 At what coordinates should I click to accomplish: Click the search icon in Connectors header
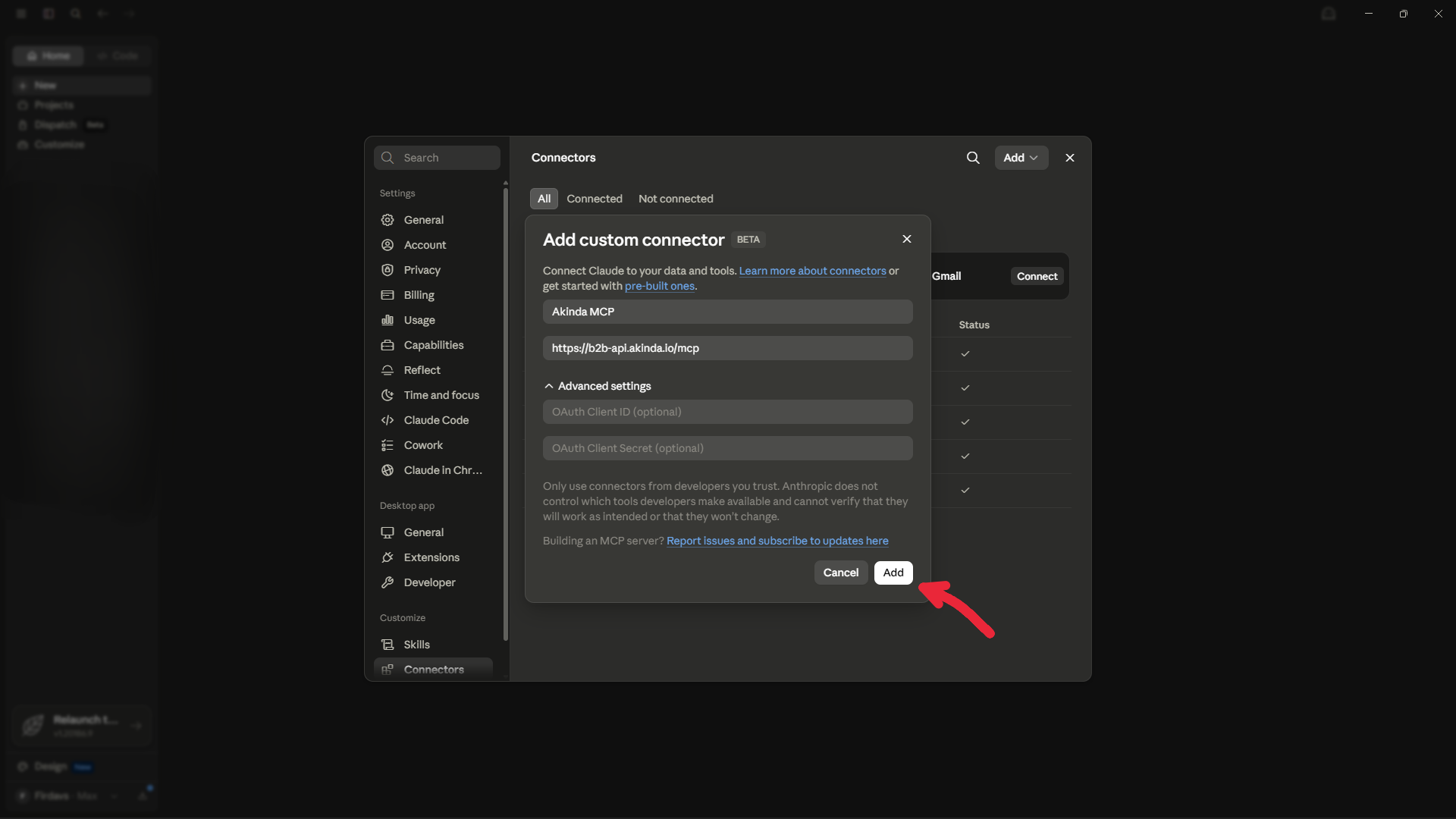point(972,158)
